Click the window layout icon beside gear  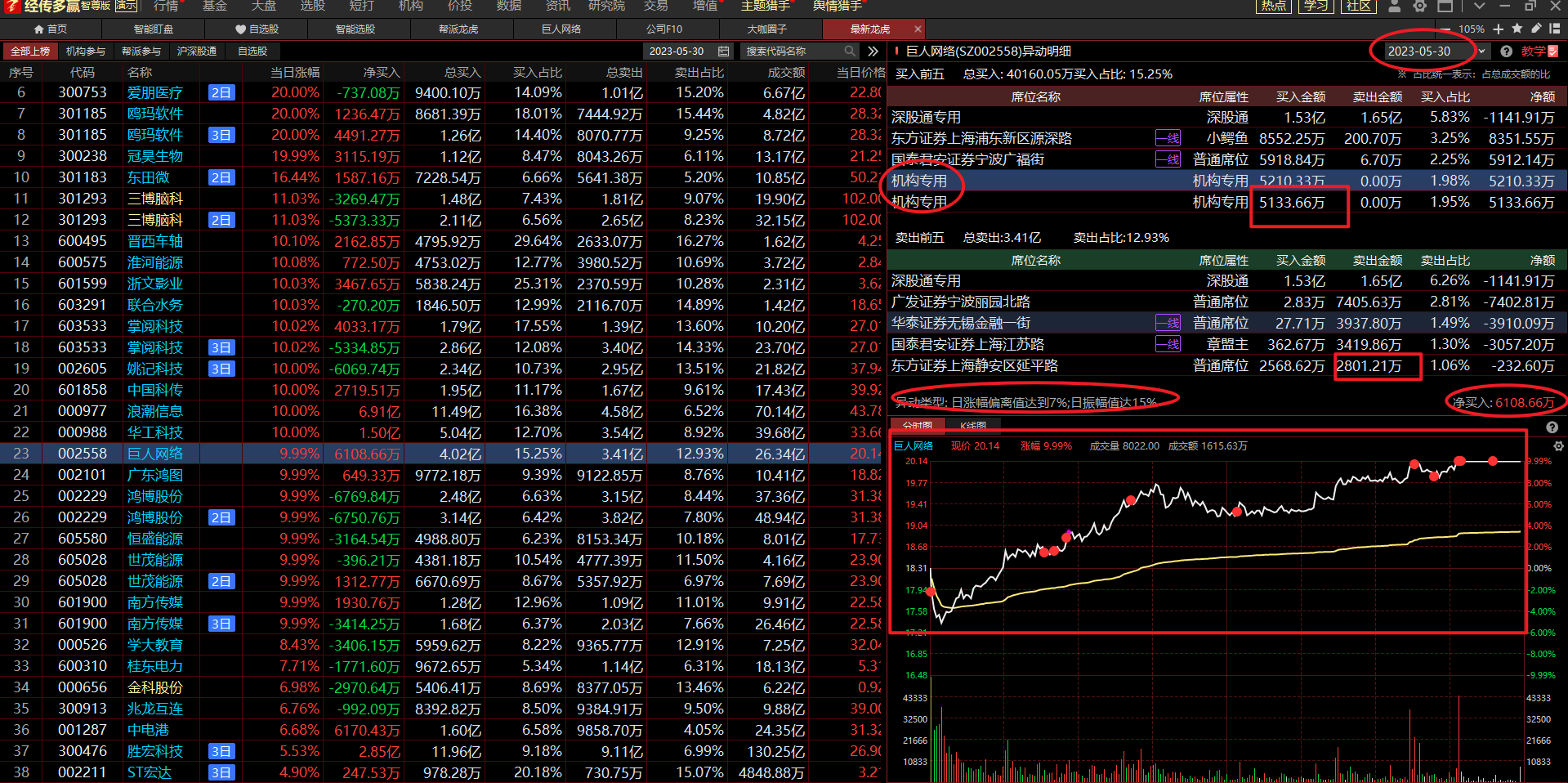click(1445, 6)
